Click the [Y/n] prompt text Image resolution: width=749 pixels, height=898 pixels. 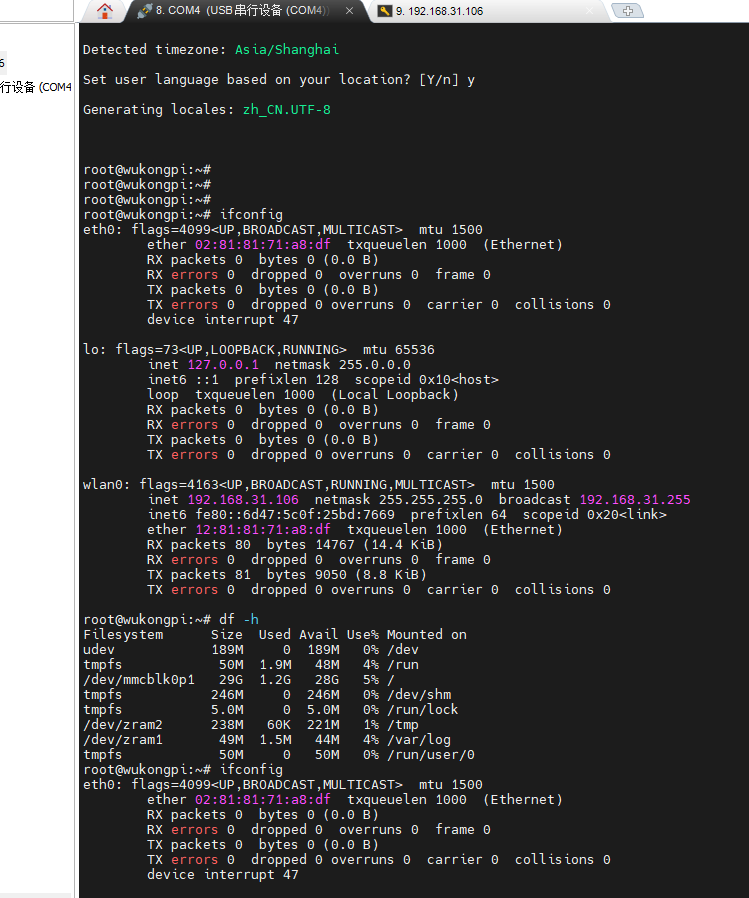[439, 80]
